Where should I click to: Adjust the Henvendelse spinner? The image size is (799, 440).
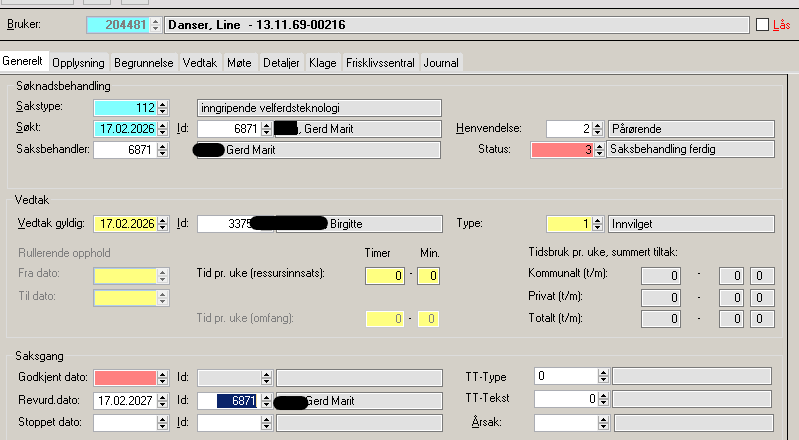tap(598, 128)
